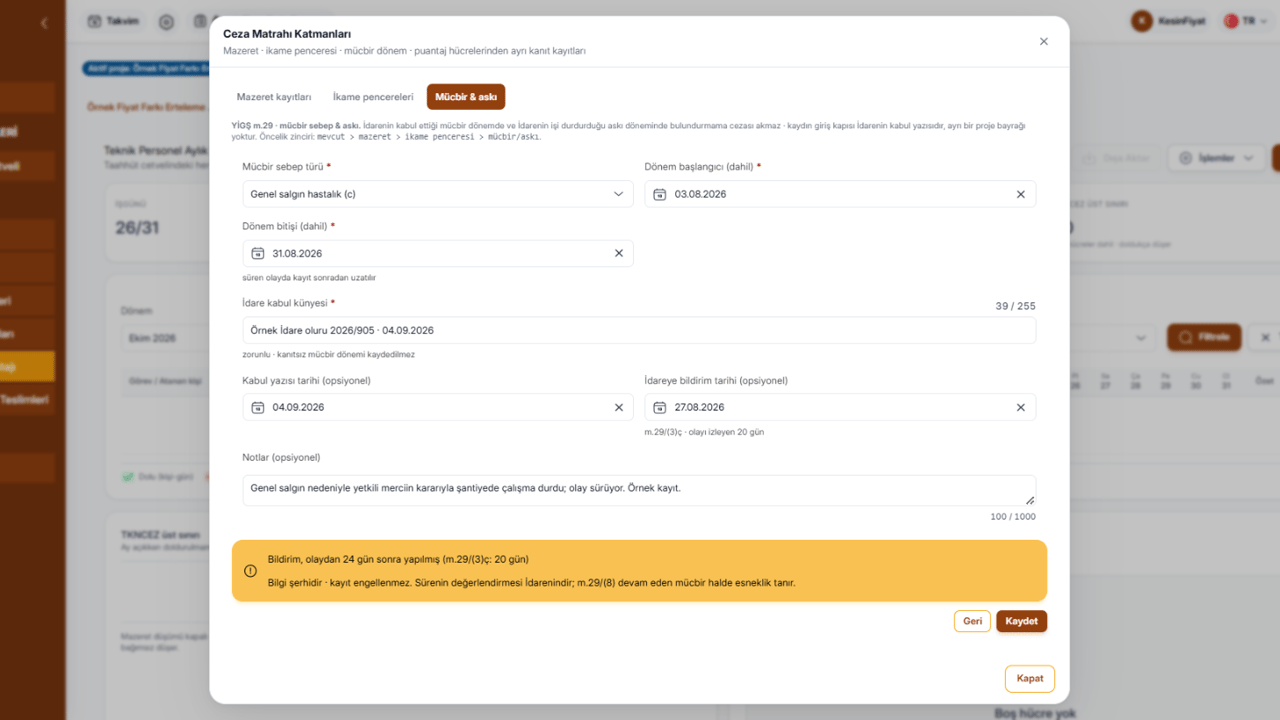
Task: Close the Ceza Matrahı Katmanları dialog
Action: [1043, 41]
